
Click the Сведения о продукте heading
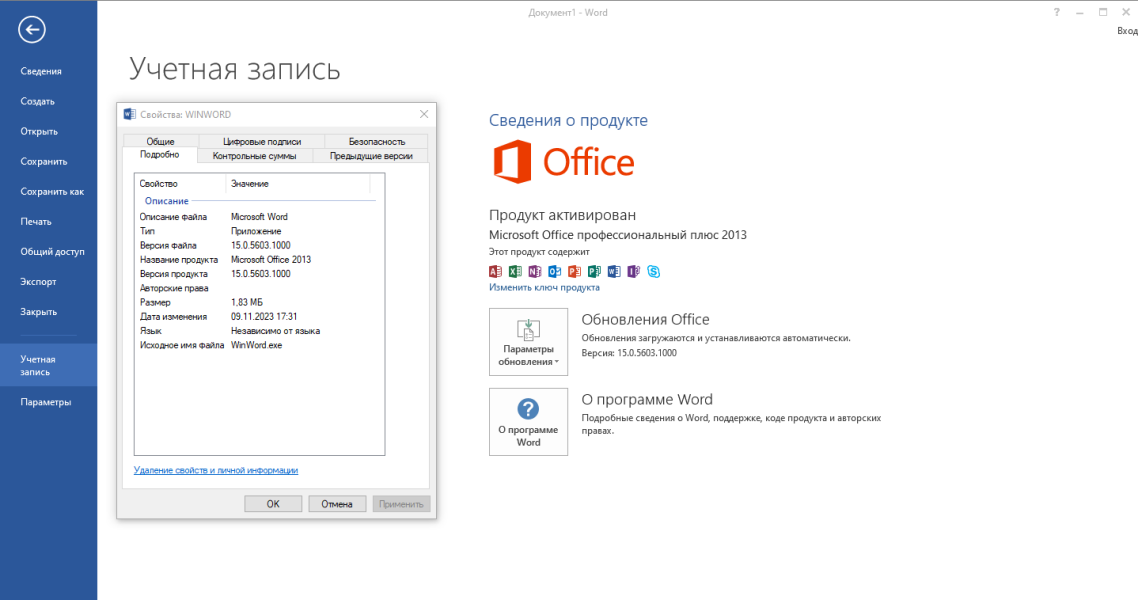[568, 120]
